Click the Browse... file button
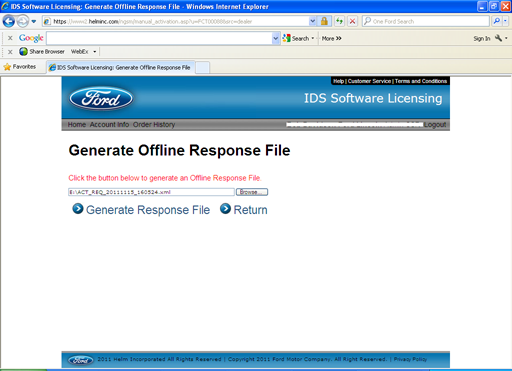Viewport: 512px width, 371px height. (x=252, y=192)
